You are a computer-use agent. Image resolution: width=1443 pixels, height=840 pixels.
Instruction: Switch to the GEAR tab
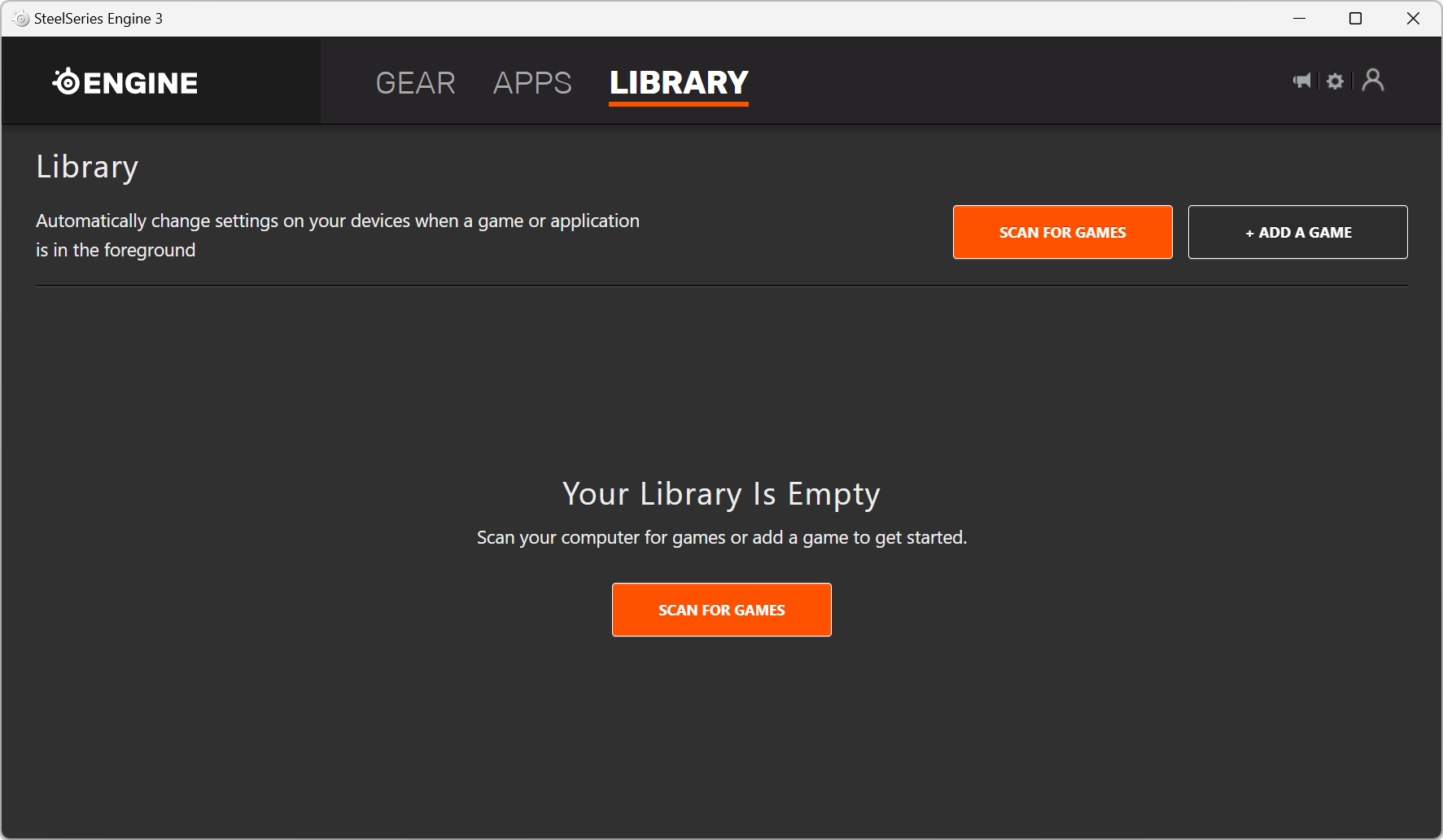pos(415,83)
